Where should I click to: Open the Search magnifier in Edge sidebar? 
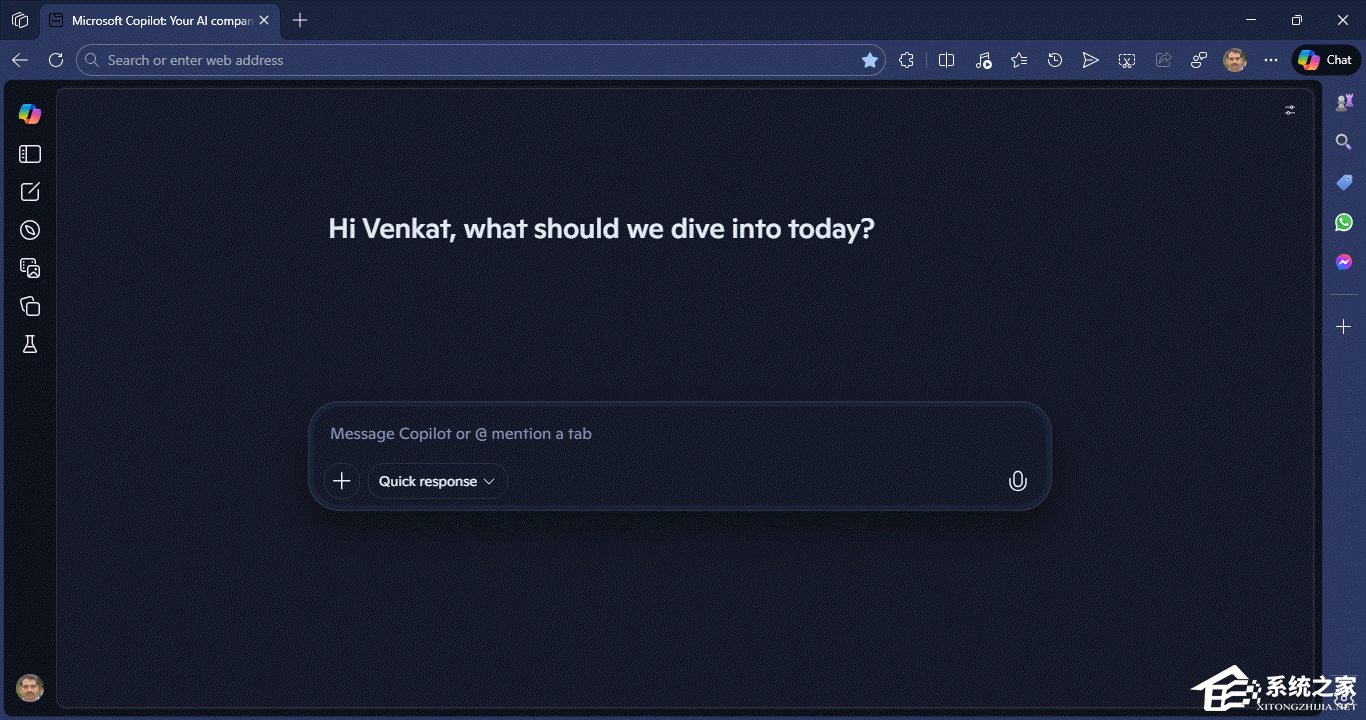click(x=1344, y=142)
